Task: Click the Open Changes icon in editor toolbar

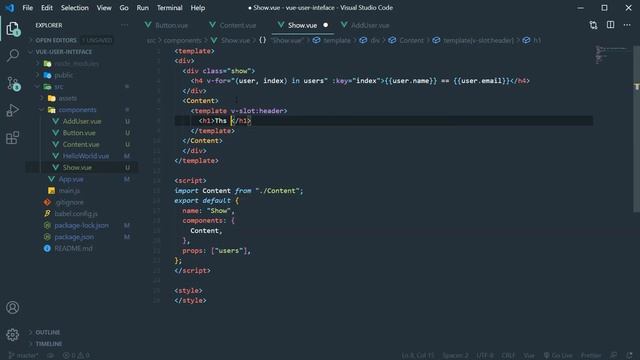Action: (593, 25)
